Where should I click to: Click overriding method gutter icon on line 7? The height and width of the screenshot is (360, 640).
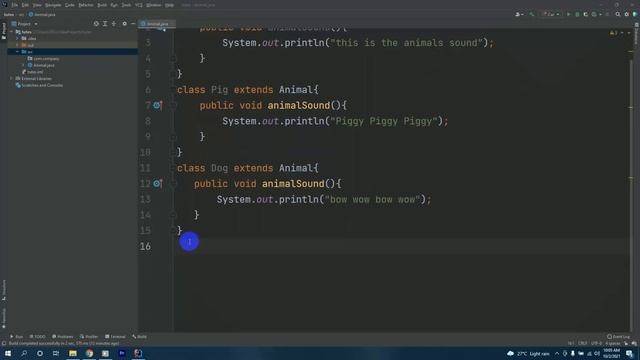(158, 105)
